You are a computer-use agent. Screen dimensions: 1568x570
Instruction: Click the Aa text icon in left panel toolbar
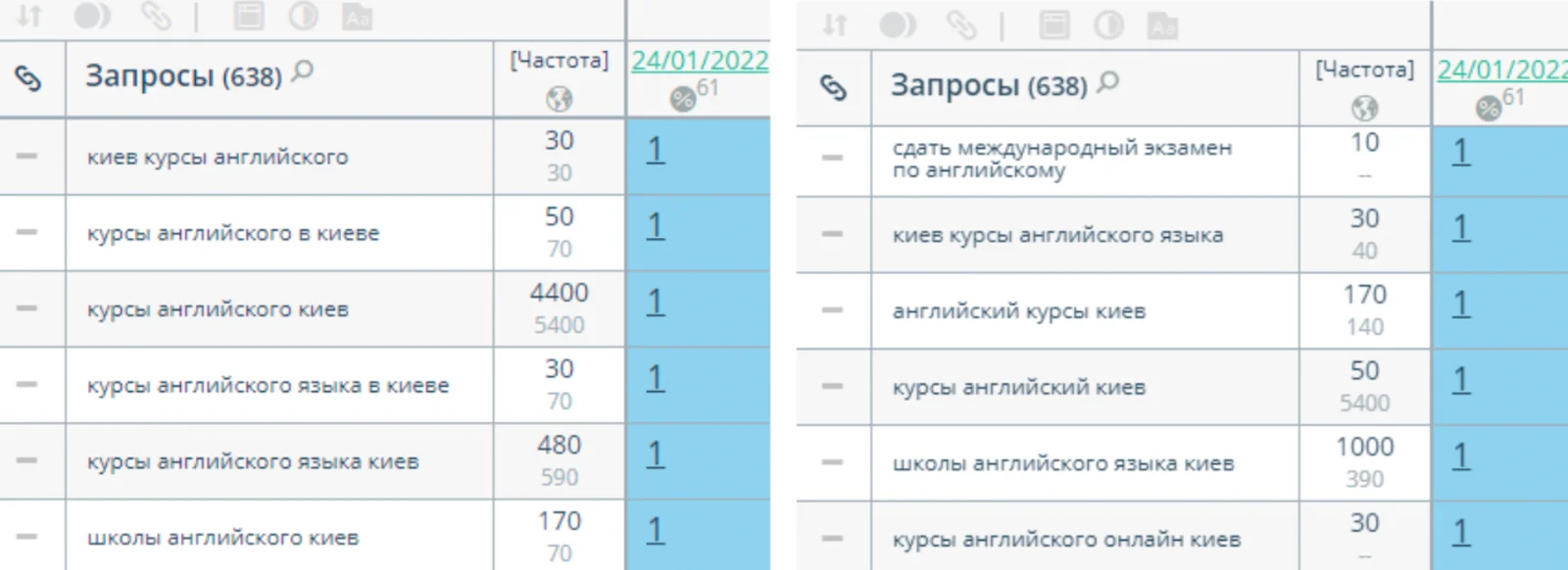[x=358, y=17]
